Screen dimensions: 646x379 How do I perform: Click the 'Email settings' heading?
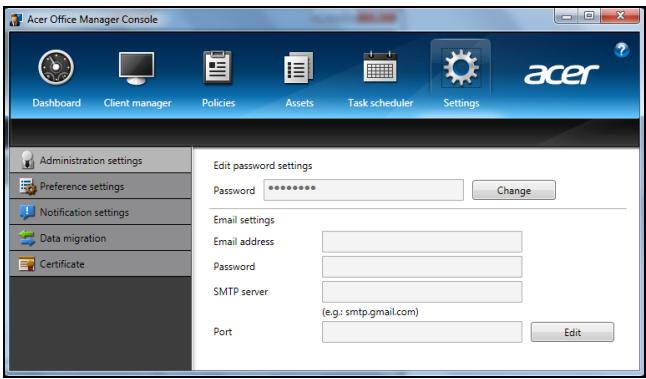(x=244, y=220)
